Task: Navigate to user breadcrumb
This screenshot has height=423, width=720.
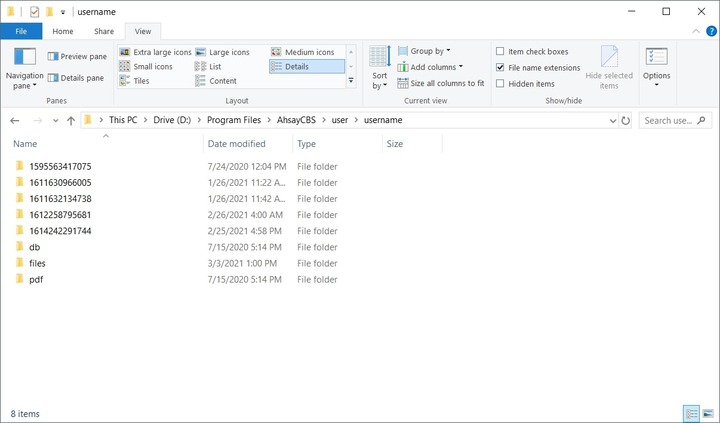Action: [340, 120]
